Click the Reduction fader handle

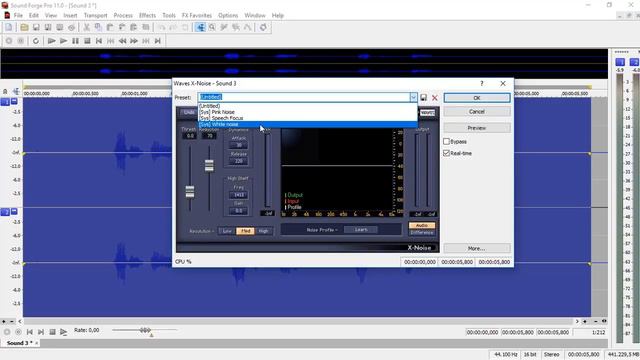(x=209, y=165)
